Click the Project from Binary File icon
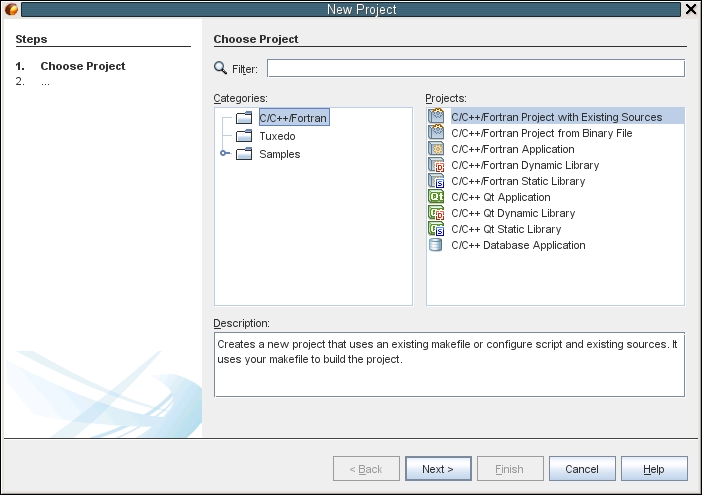This screenshot has width=702, height=495. coord(436,132)
